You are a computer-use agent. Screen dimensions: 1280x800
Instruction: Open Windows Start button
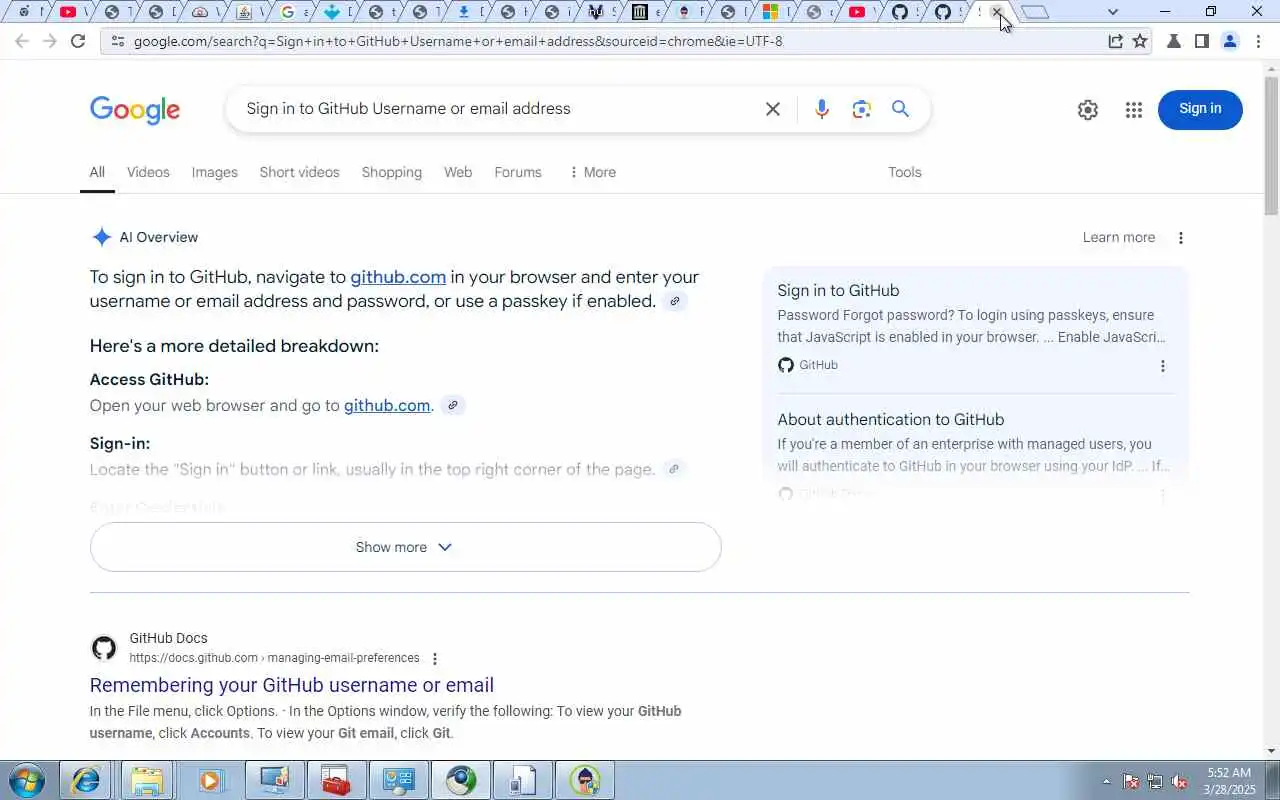tap(26, 780)
